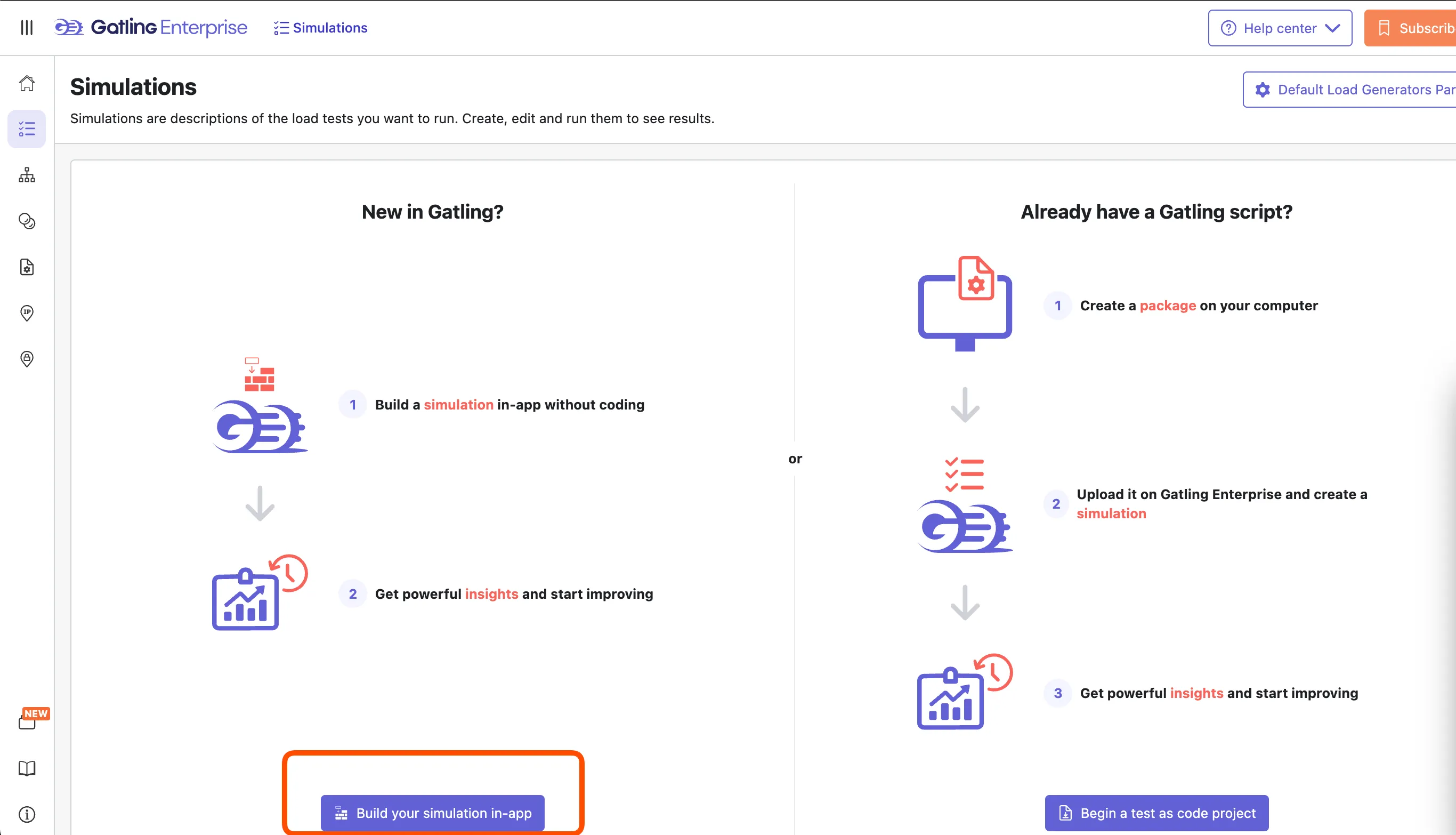Click the Simulations breadcrumb in top bar

point(321,28)
